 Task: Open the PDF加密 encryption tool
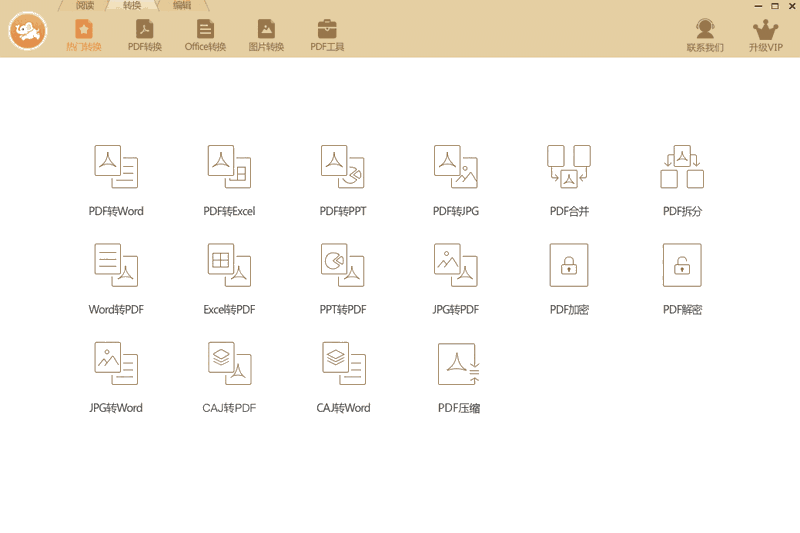568,266
